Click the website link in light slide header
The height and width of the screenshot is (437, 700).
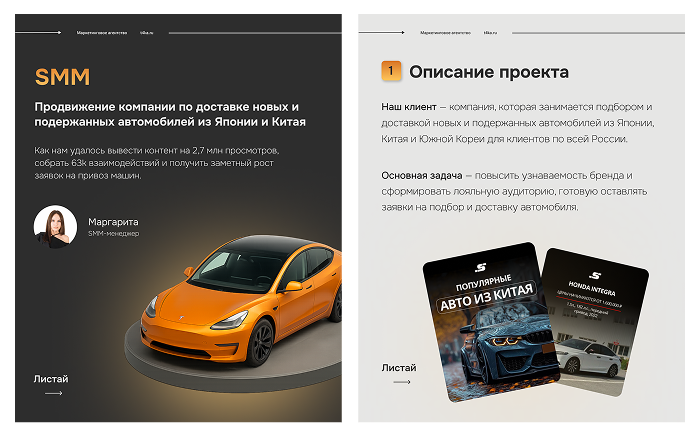point(490,33)
